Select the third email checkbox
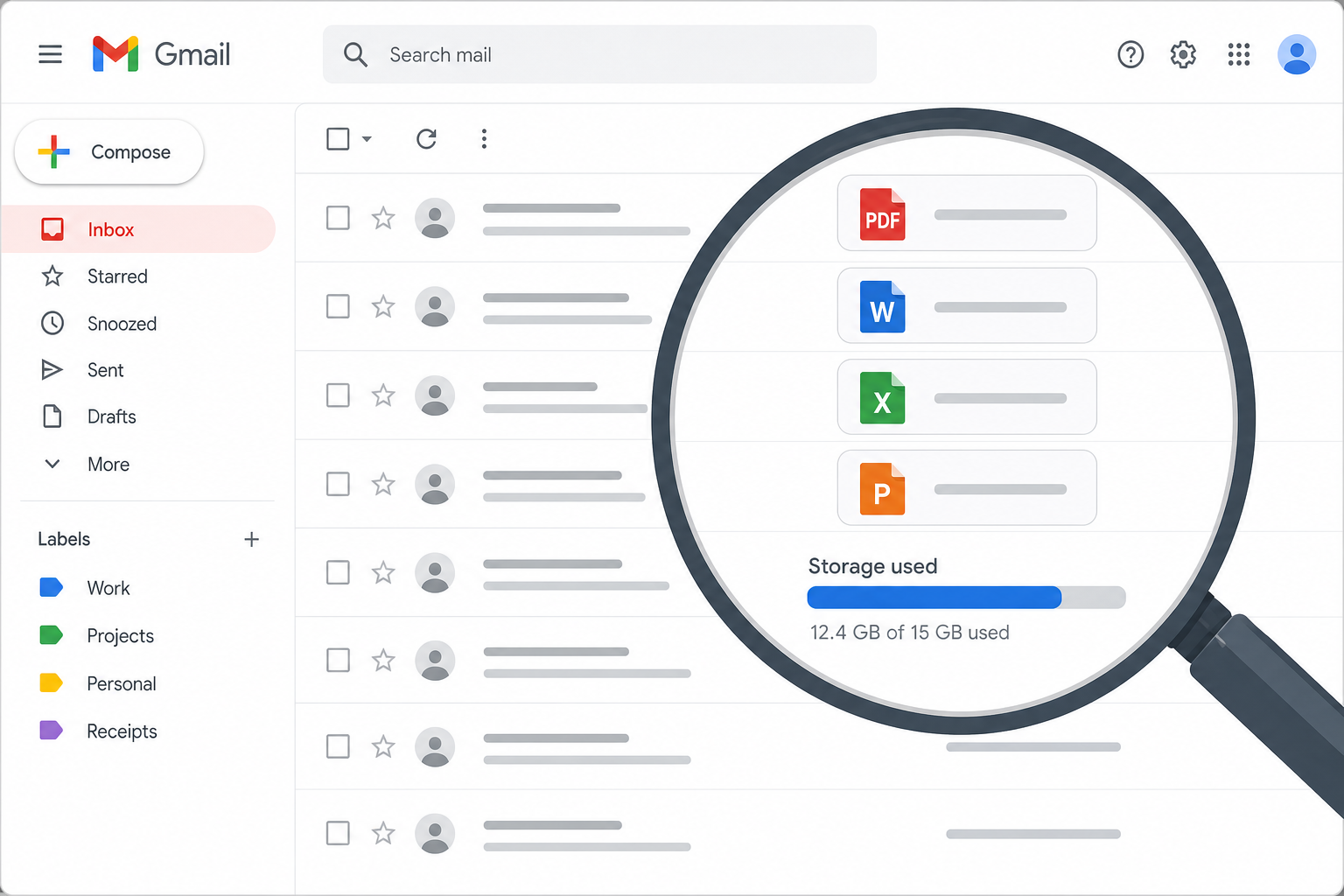1344x896 pixels. (338, 395)
